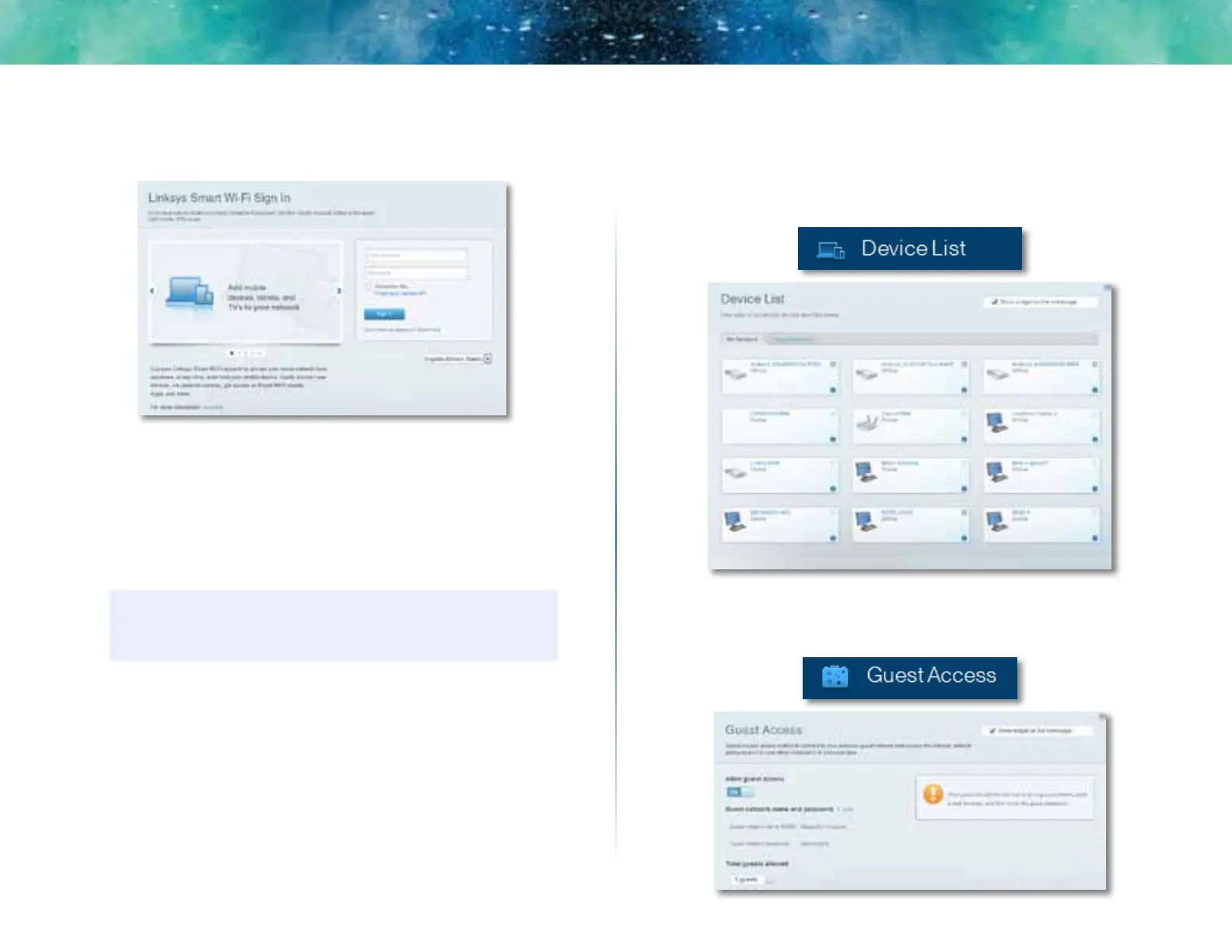
Task: Click the forgot password link
Action: (400, 293)
